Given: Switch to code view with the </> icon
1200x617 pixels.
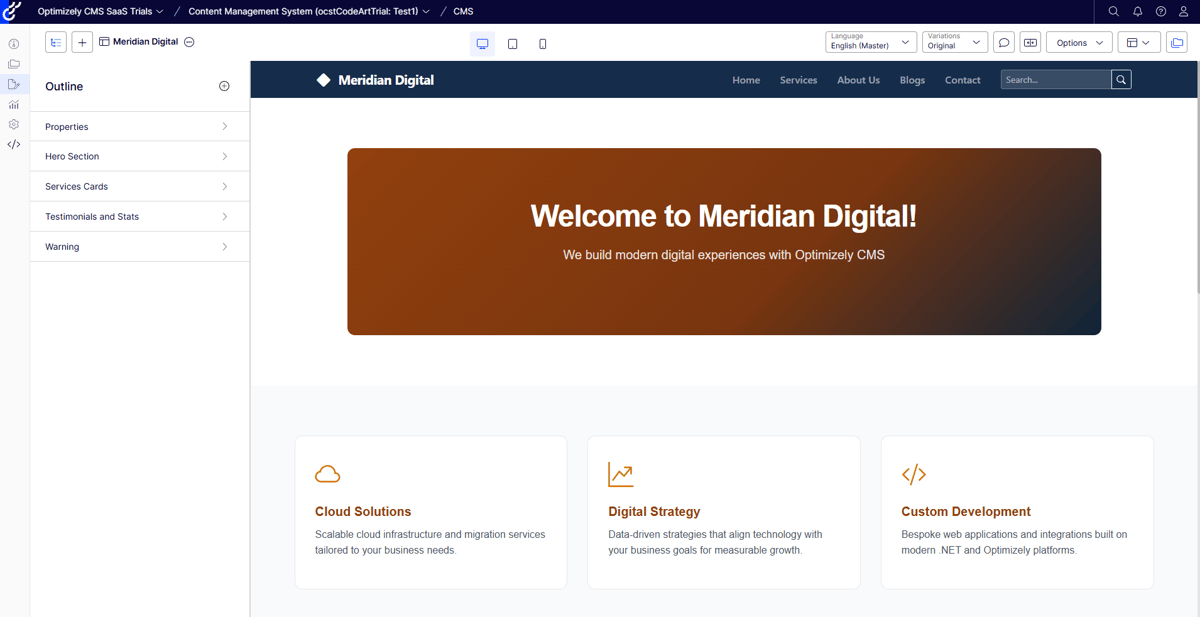Looking at the screenshot, I should point(13,144).
